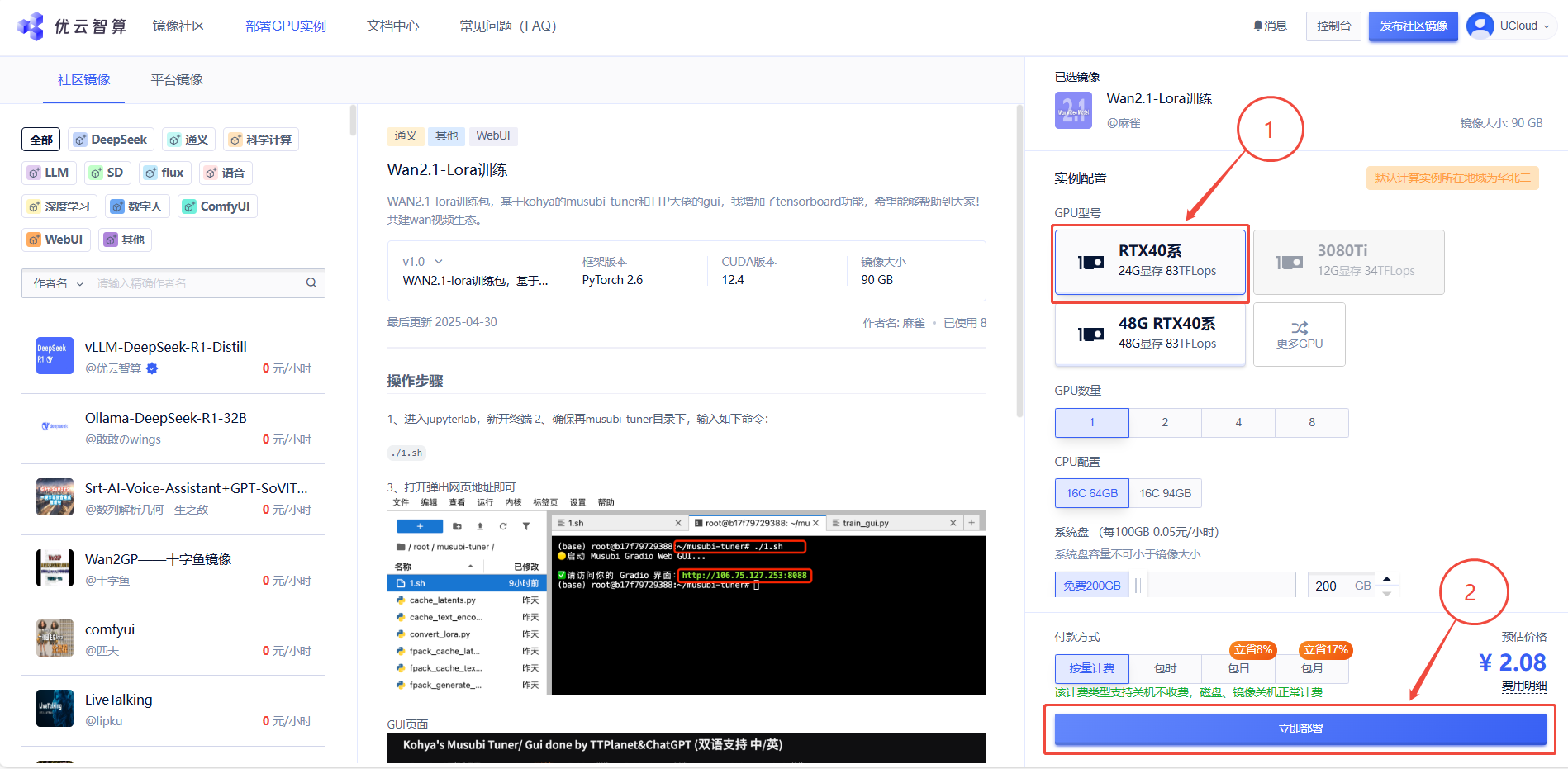1568x769 pixels.
Task: Select 16C 94GB CPU configuration
Action: [x=1166, y=493]
